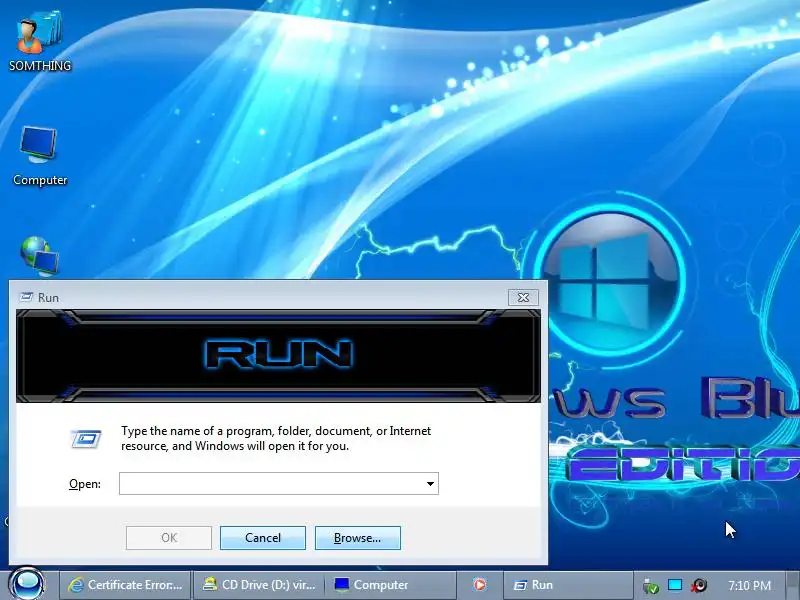Switch to Certificate Error Internet Explorer window
Screen dimensions: 800x600
[x=126, y=585]
